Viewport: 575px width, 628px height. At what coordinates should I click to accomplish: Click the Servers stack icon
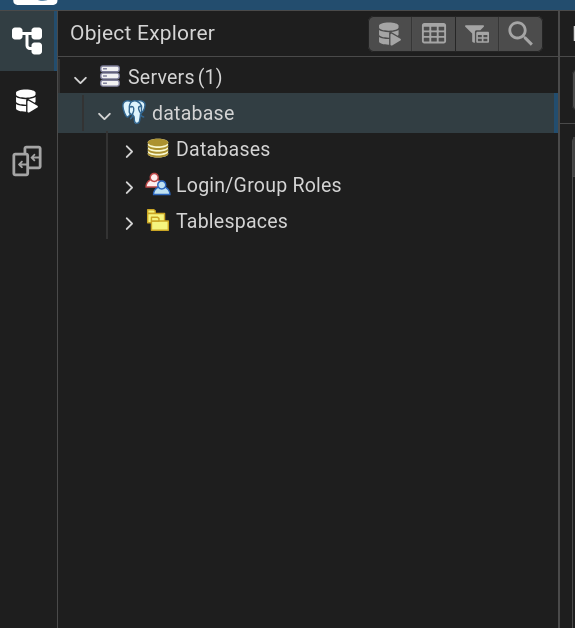[x=110, y=76]
